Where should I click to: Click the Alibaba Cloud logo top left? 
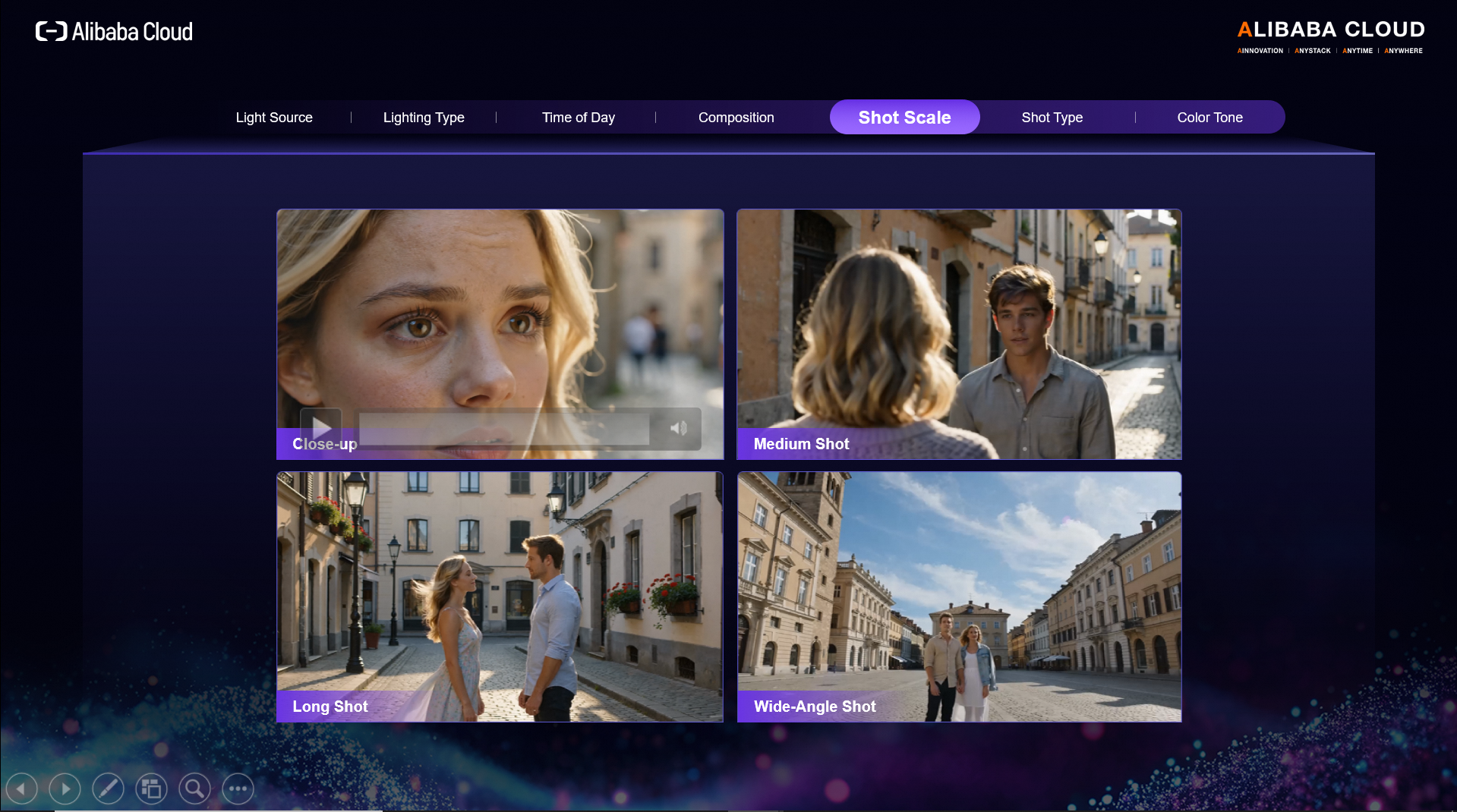point(114,31)
